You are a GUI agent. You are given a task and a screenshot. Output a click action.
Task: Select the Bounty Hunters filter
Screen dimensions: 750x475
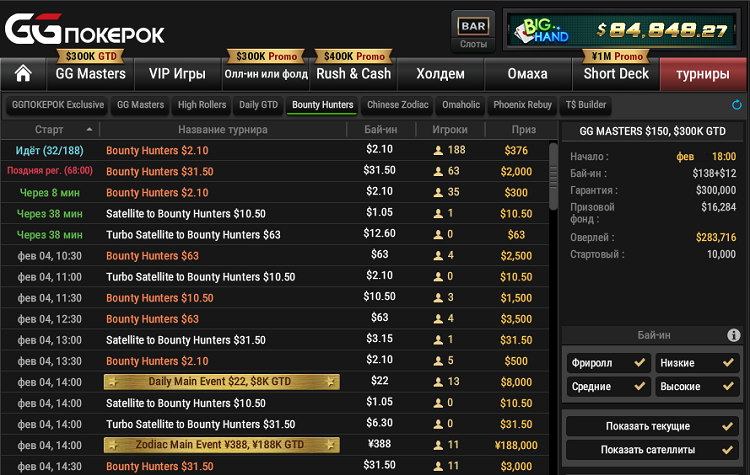(x=322, y=105)
